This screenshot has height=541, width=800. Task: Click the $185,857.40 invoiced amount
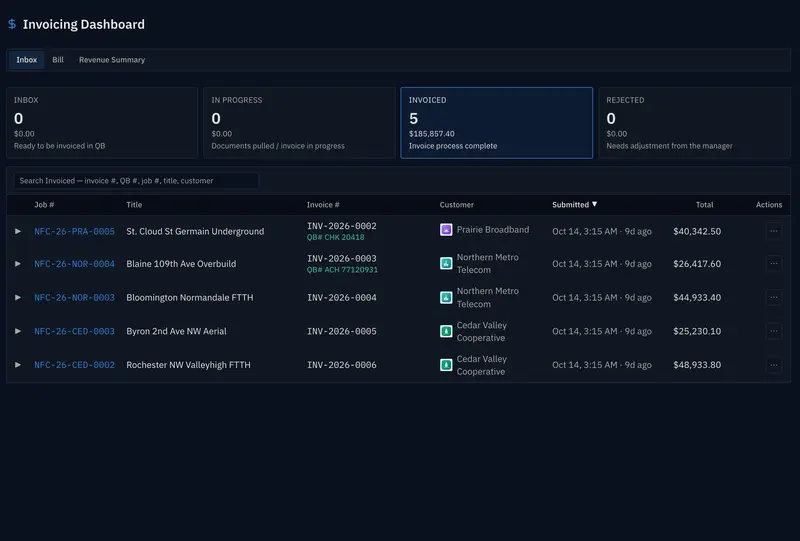point(432,134)
